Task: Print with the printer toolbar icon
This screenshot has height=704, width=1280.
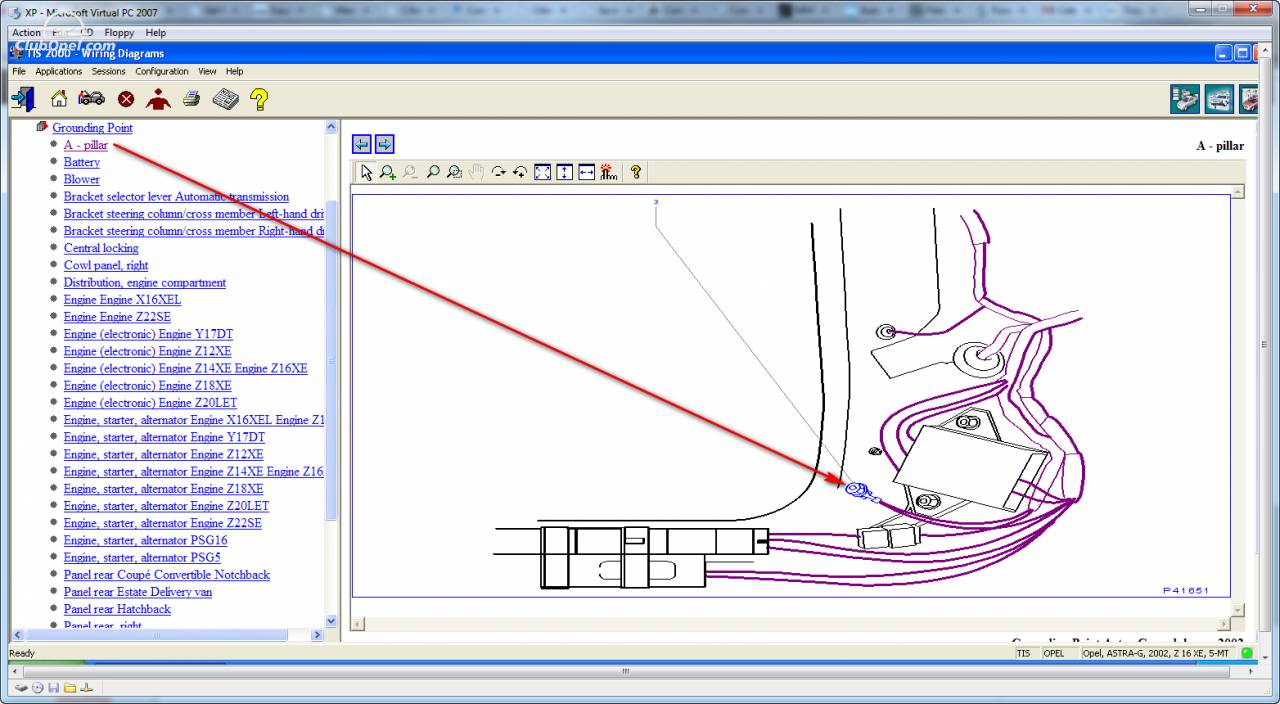Action: (192, 99)
